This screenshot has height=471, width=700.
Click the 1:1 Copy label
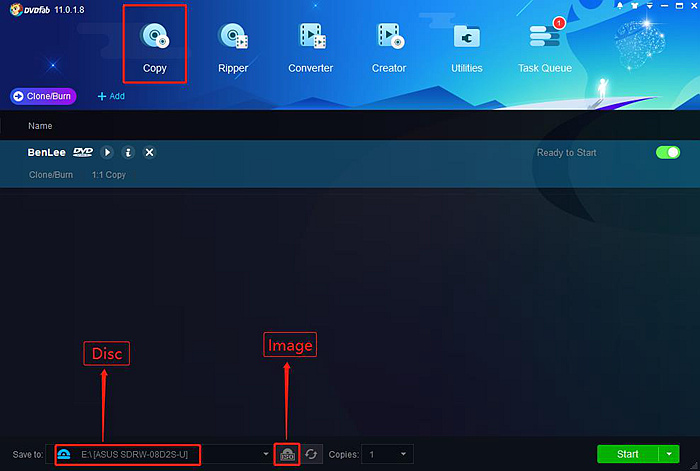click(109, 175)
